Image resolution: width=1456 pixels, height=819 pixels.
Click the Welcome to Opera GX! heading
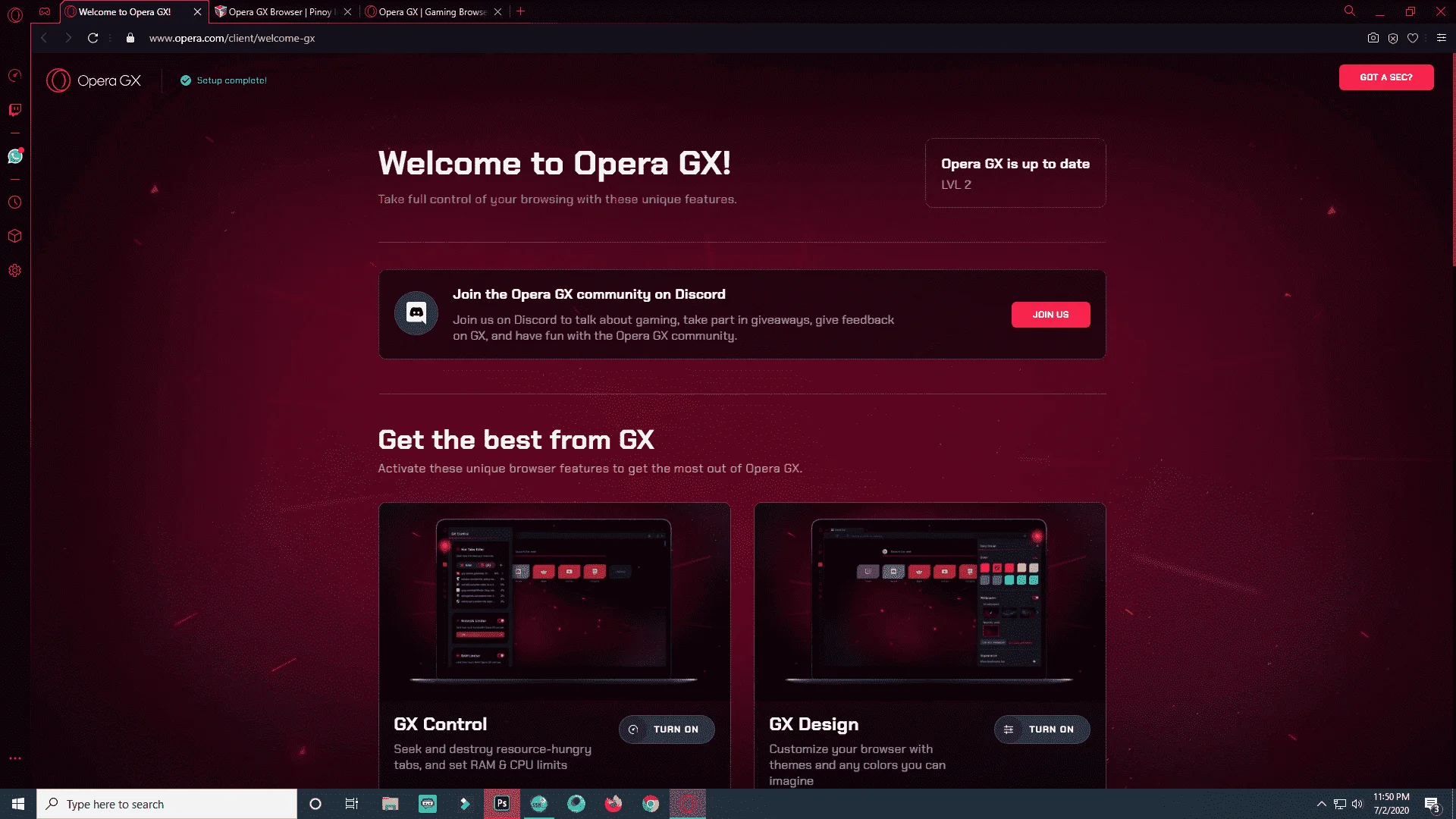(554, 163)
